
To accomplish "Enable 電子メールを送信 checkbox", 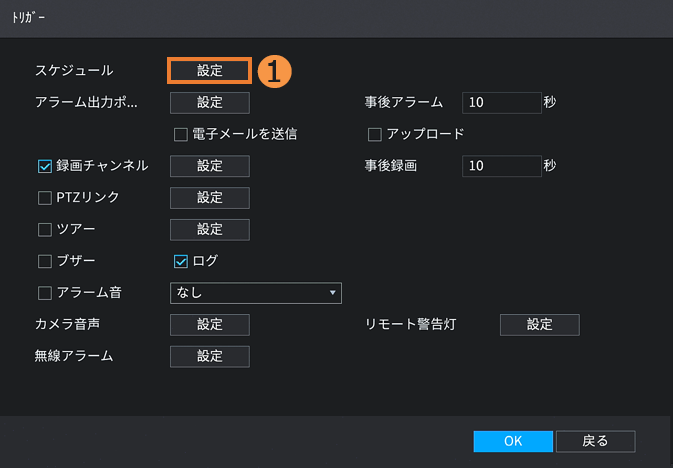I will point(181,134).
